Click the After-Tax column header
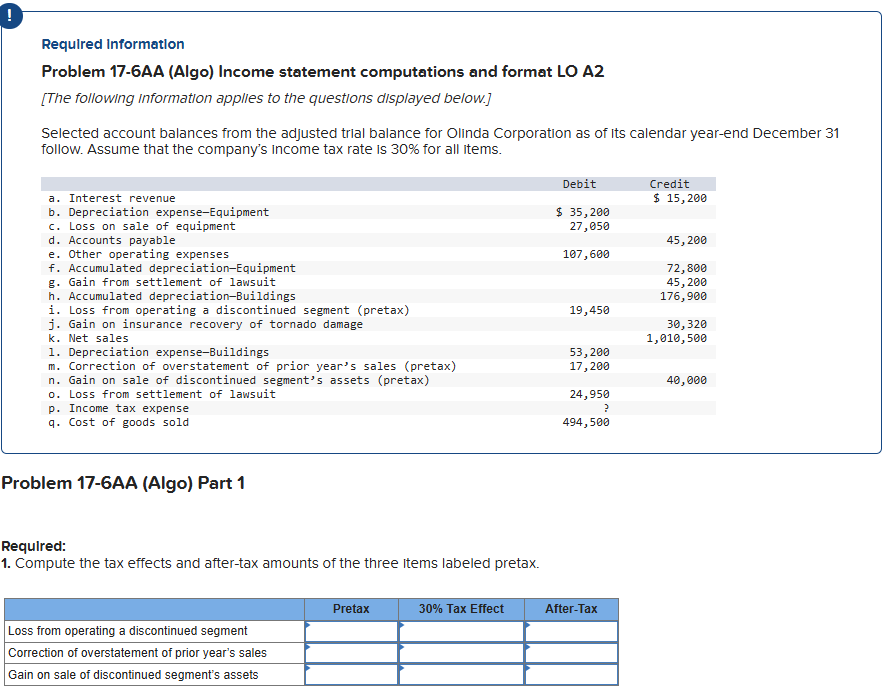The height and width of the screenshot is (688, 890). coord(570,608)
